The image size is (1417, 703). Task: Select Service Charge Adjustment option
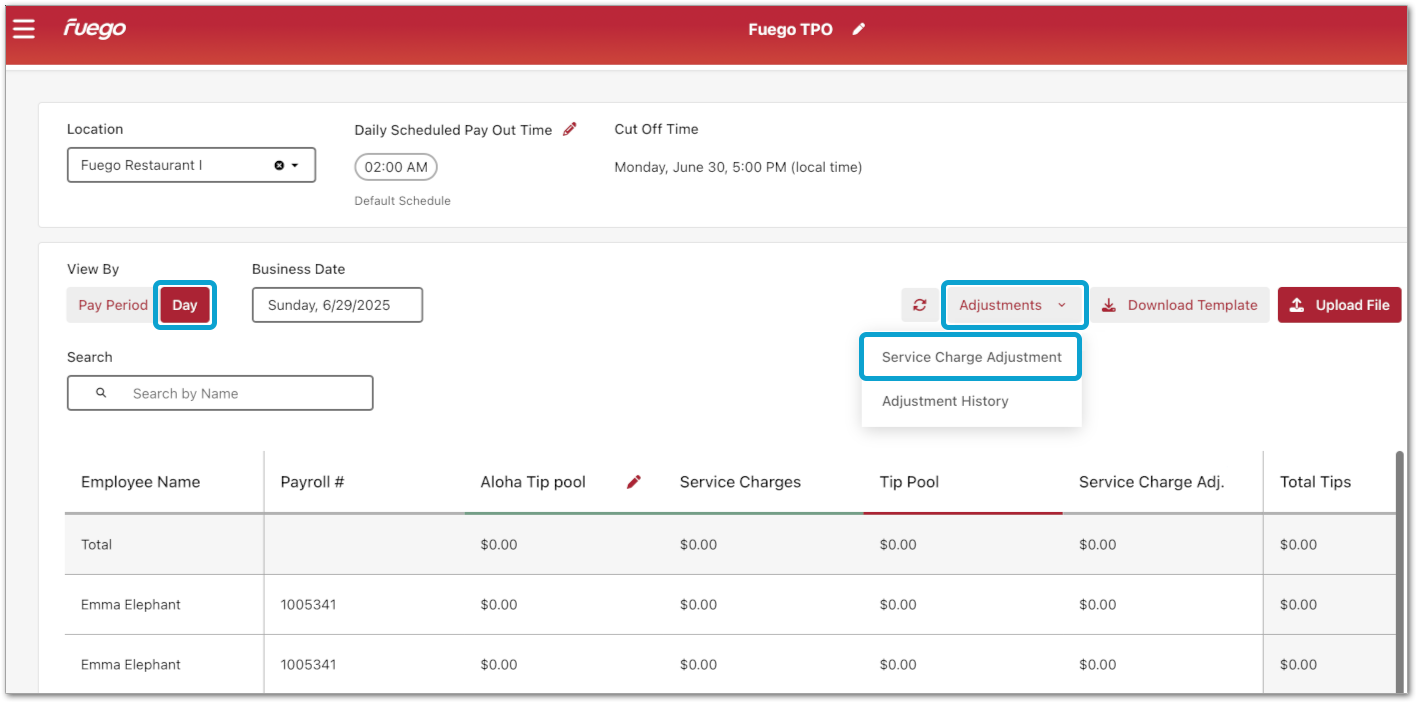(971, 357)
